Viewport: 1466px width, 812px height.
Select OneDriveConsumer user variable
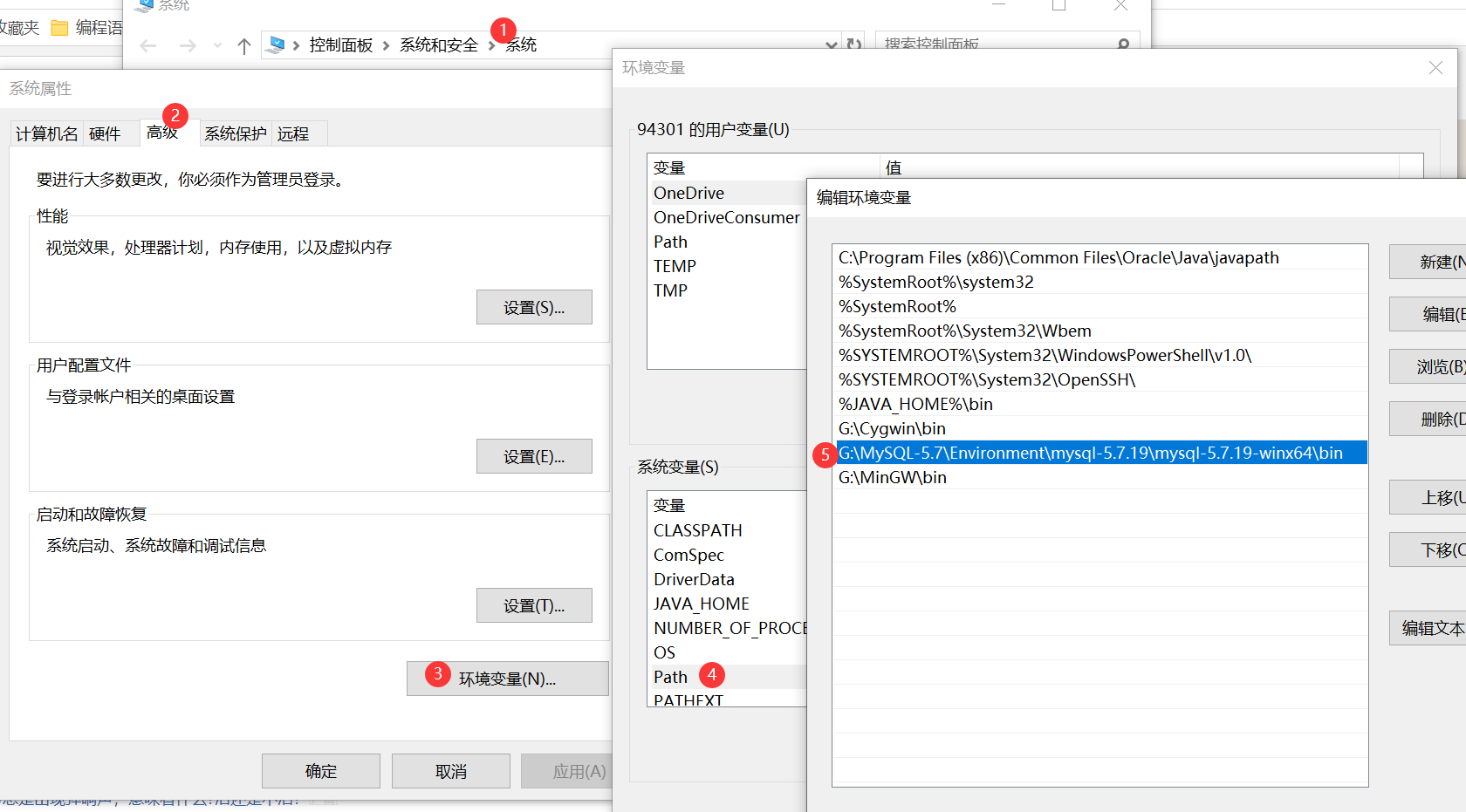[729, 217]
